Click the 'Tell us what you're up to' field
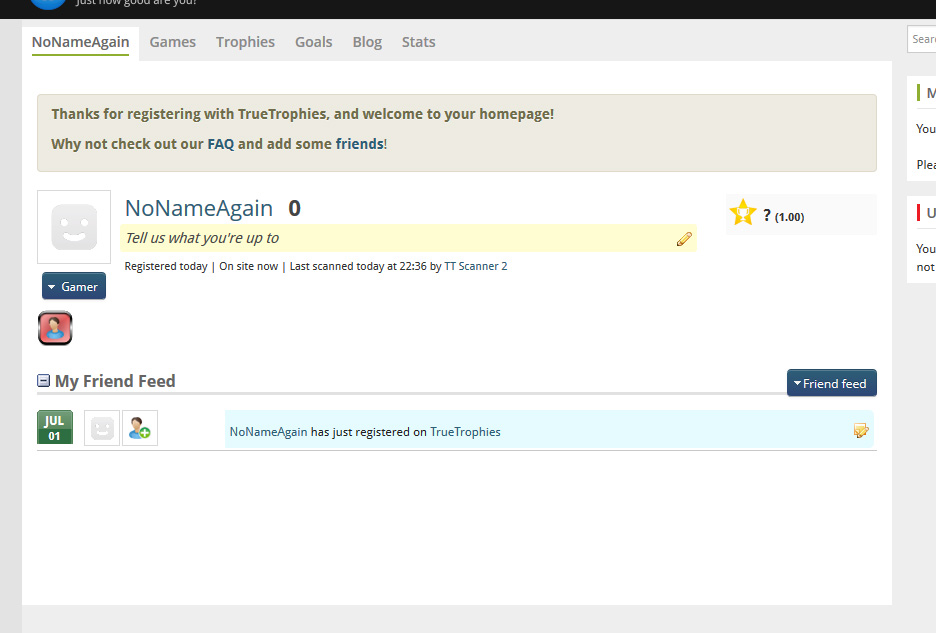Screen dimensions: 936x633 (408, 238)
